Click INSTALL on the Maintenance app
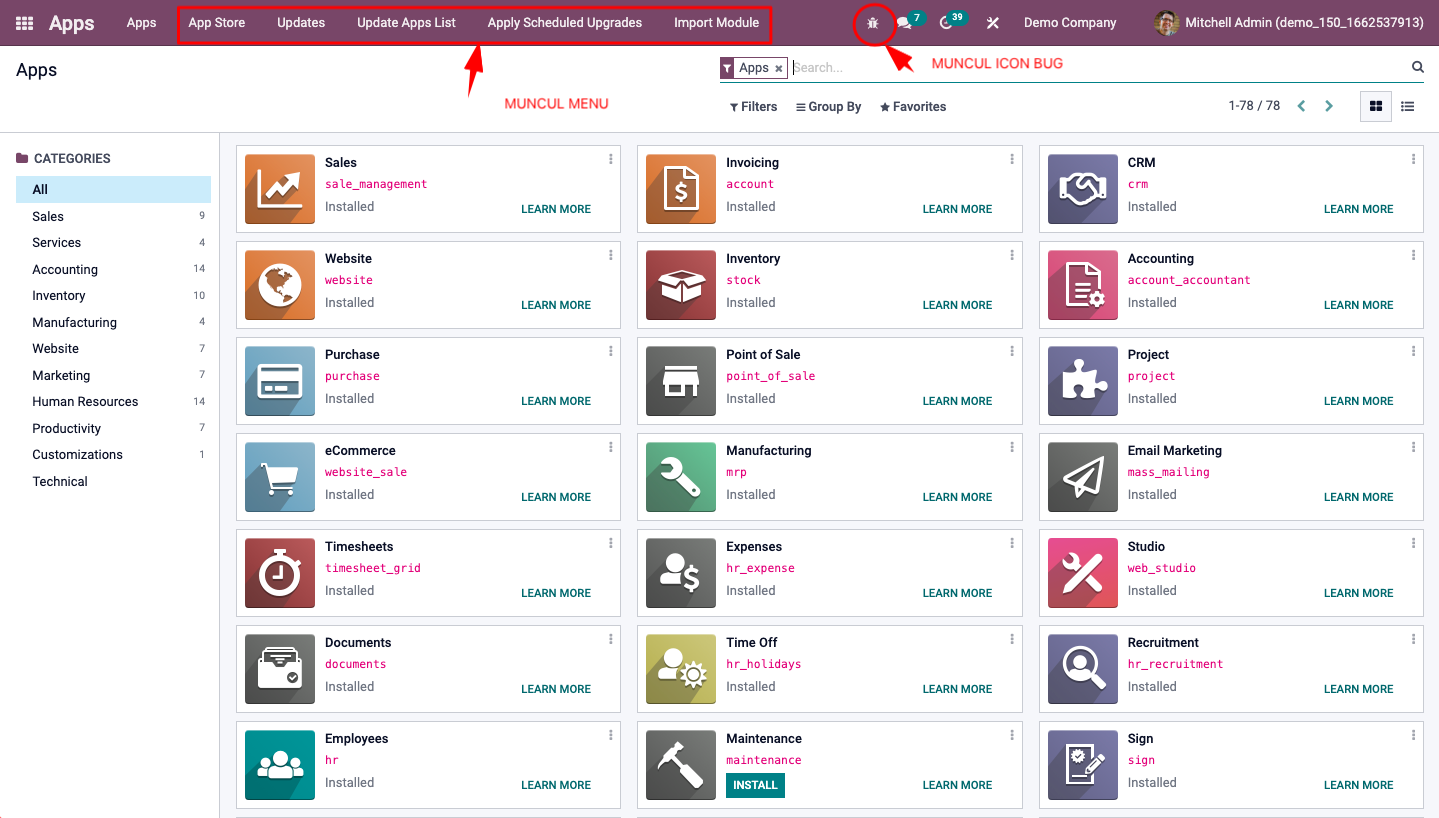Image resolution: width=1439 pixels, height=818 pixels. 754,785
